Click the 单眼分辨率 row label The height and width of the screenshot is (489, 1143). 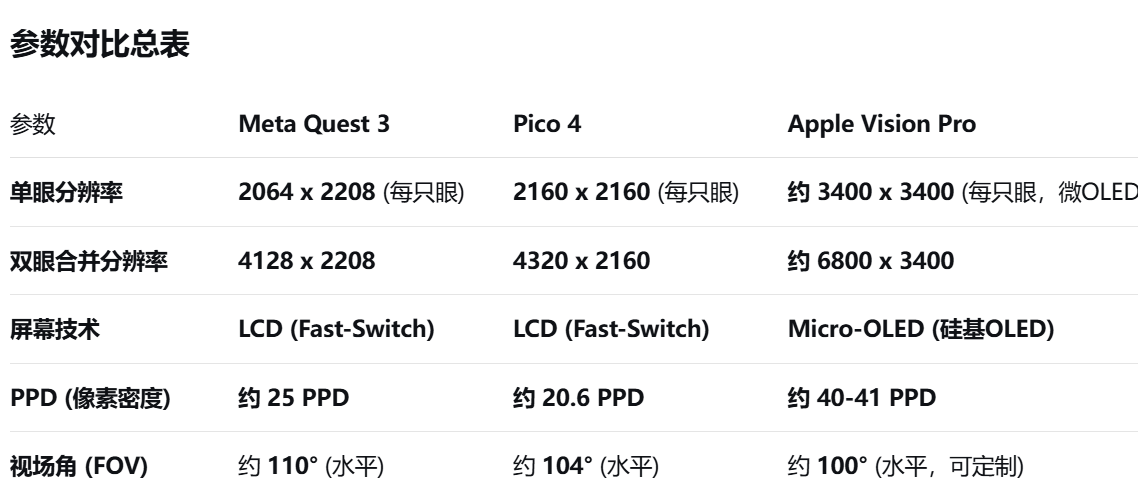coord(67,193)
